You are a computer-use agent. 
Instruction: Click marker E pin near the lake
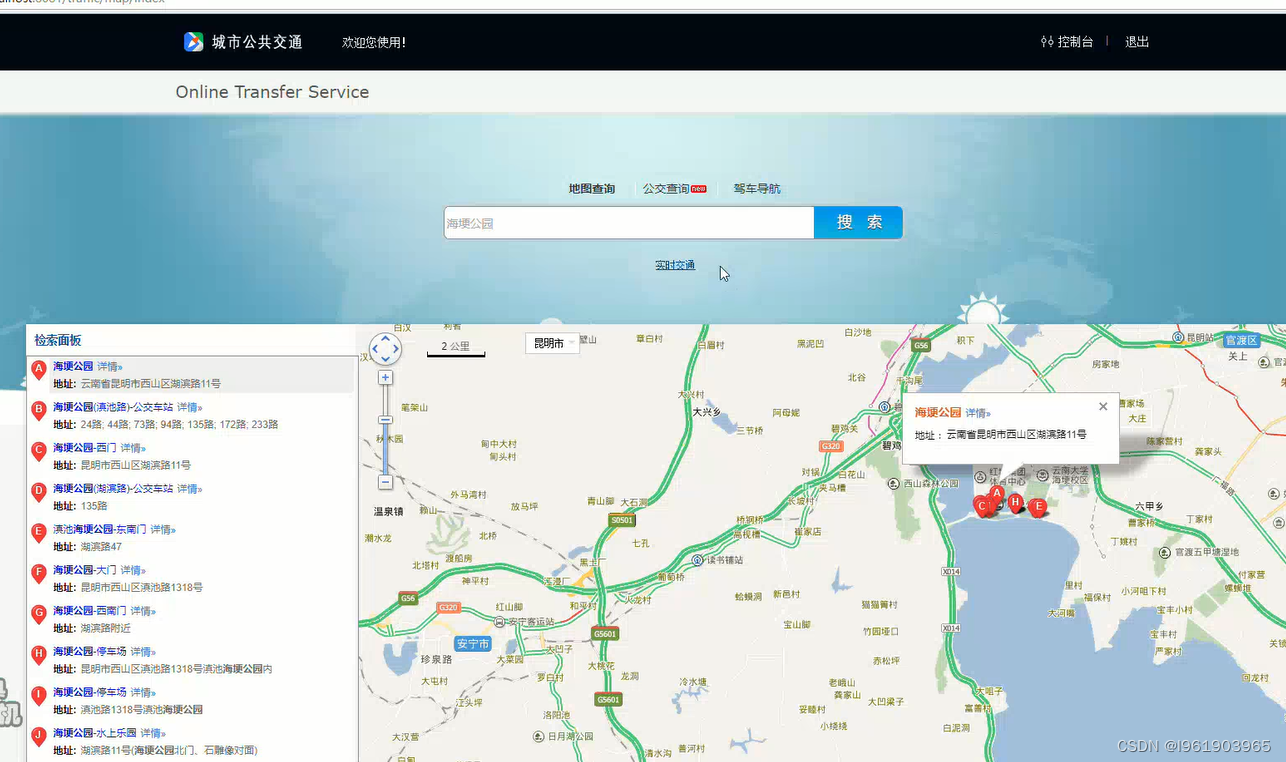1039,505
